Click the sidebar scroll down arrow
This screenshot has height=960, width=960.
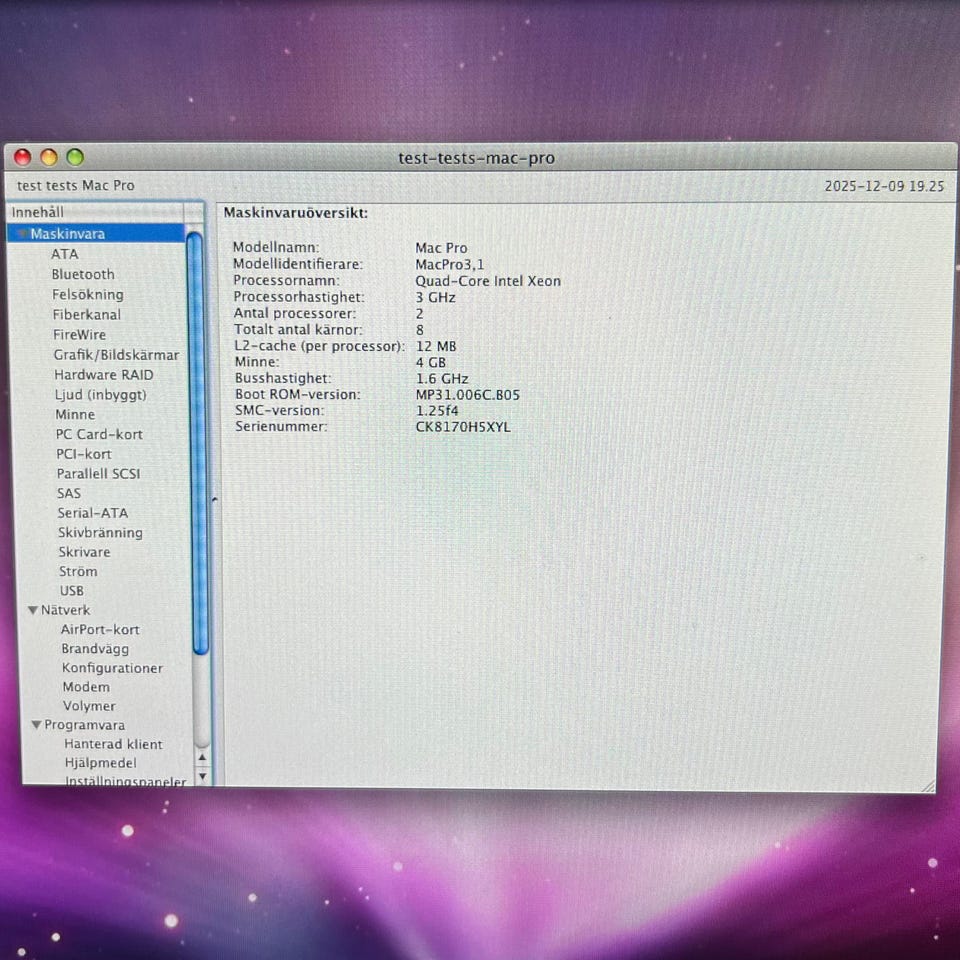(x=202, y=776)
